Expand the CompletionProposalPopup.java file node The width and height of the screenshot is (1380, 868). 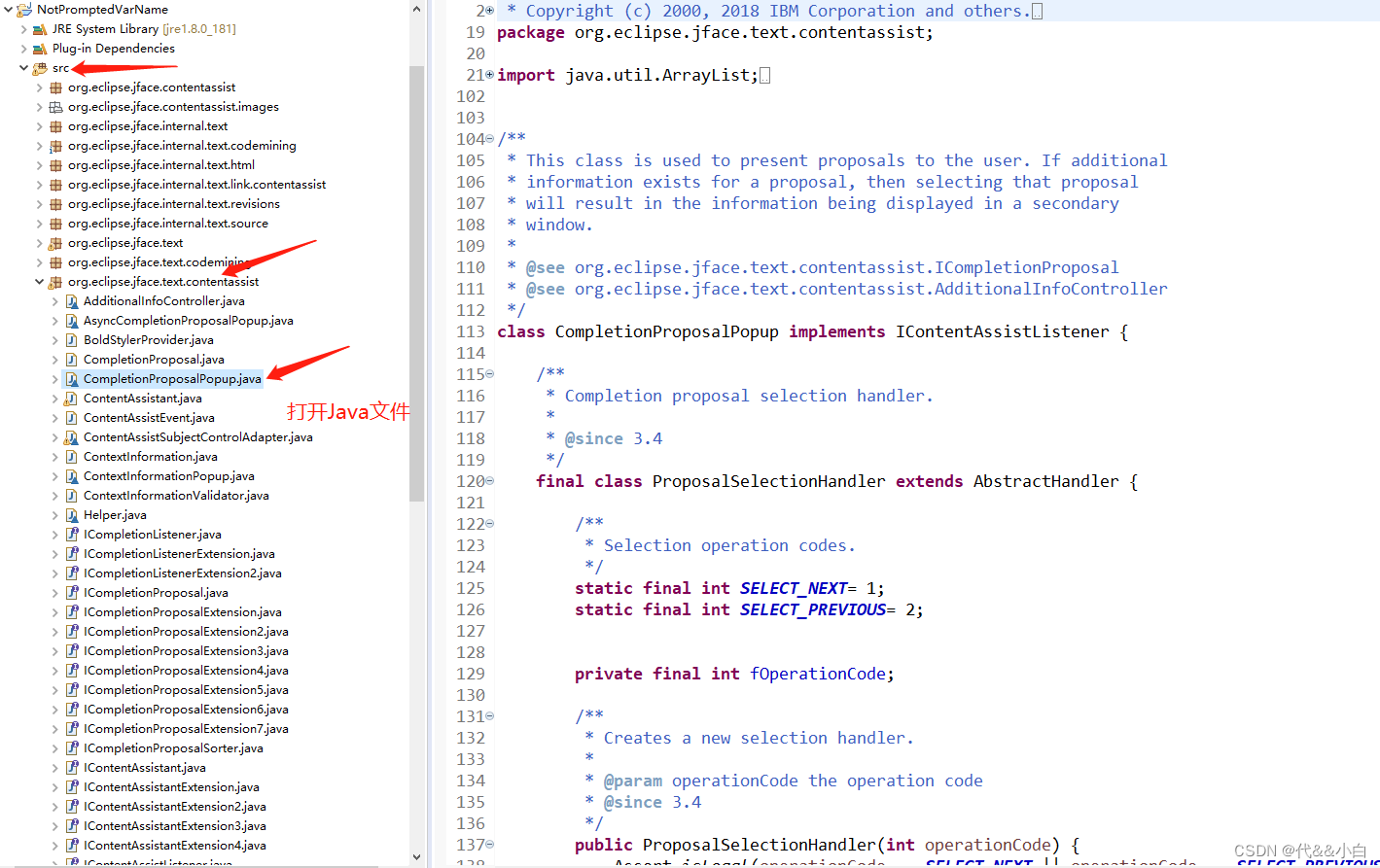[x=54, y=379]
